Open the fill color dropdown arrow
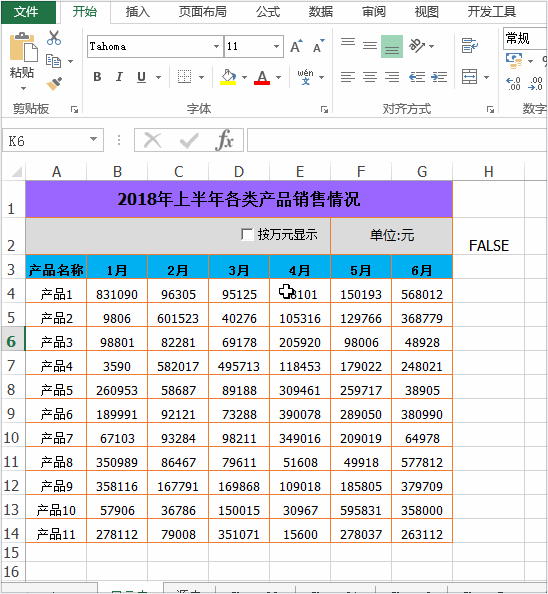 tap(244, 77)
